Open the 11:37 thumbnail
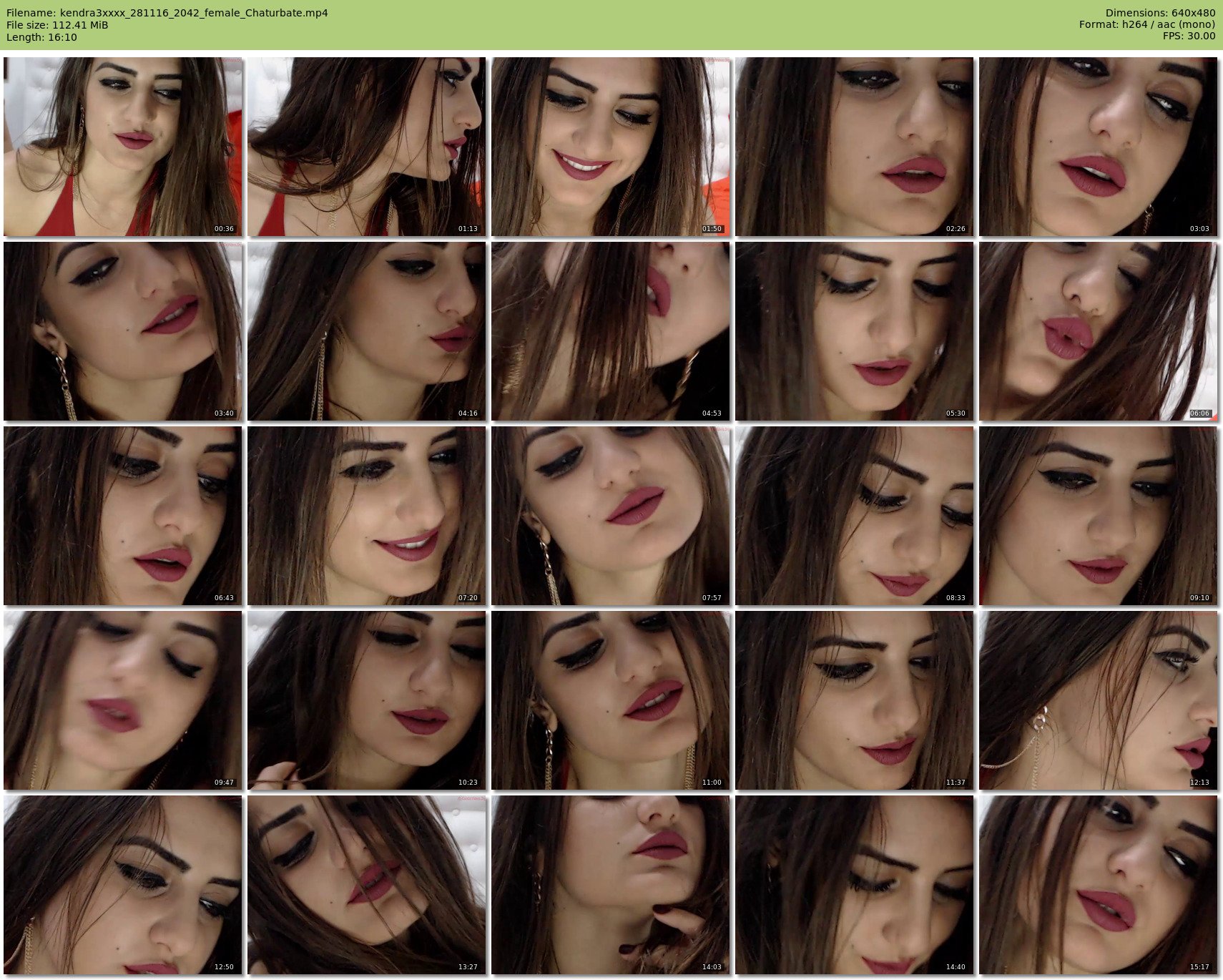Image resolution: width=1223 pixels, height=980 pixels. pos(854,700)
